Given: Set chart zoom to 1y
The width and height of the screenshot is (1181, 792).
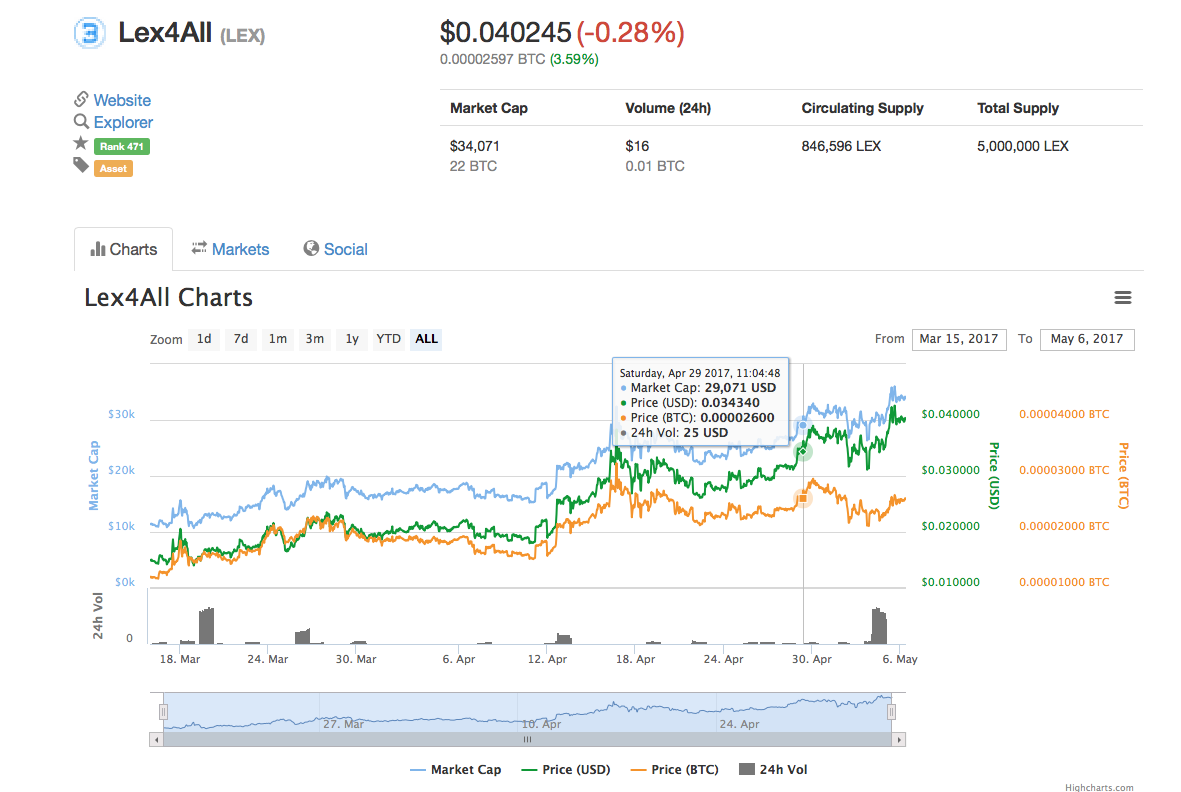Looking at the screenshot, I should 352,339.
